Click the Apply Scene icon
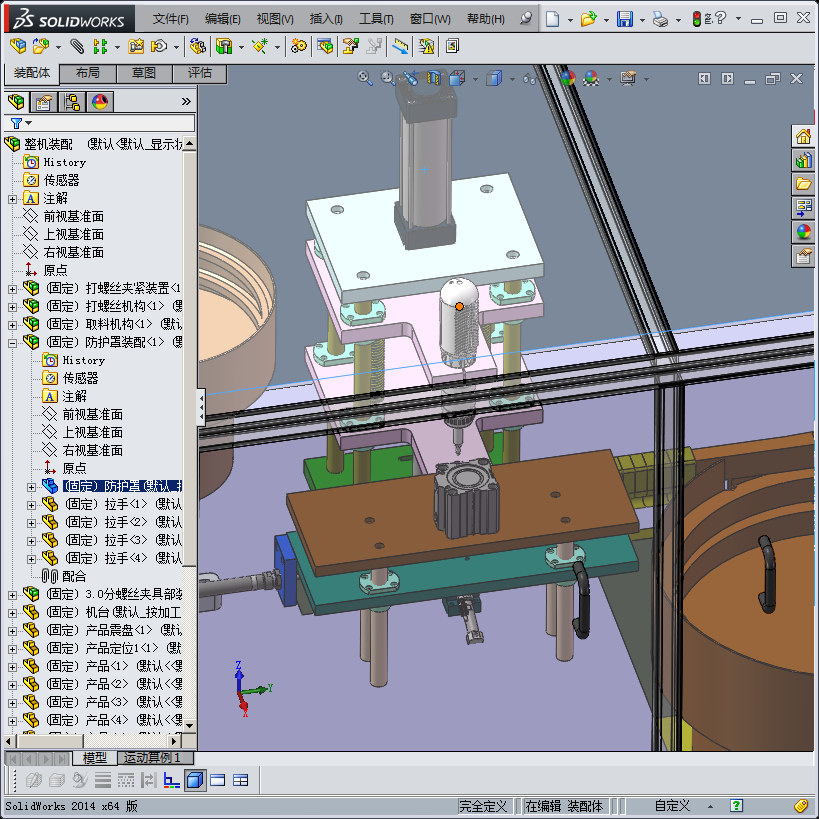This screenshot has width=819, height=819. (591, 78)
